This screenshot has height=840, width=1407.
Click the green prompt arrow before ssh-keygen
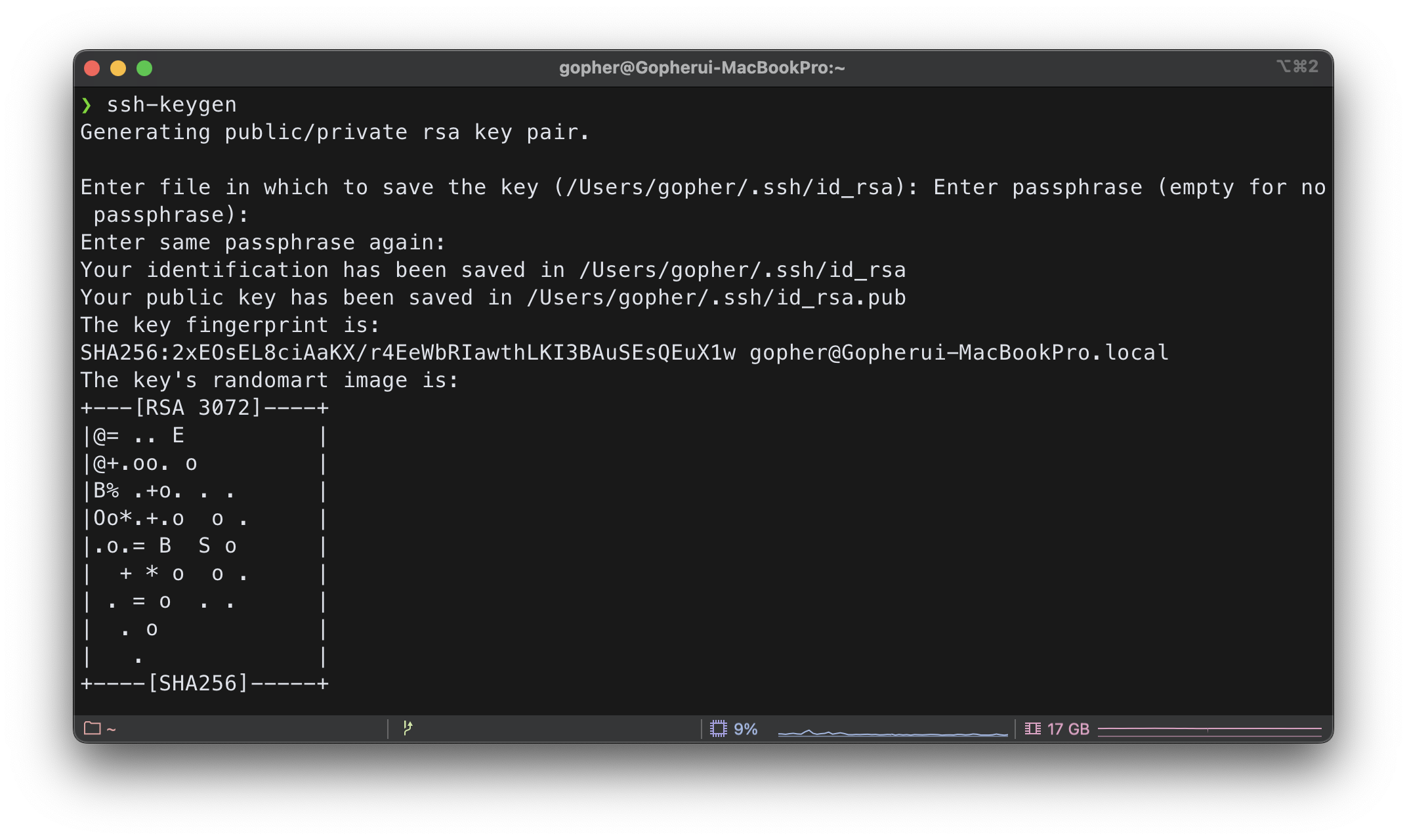[x=87, y=105]
